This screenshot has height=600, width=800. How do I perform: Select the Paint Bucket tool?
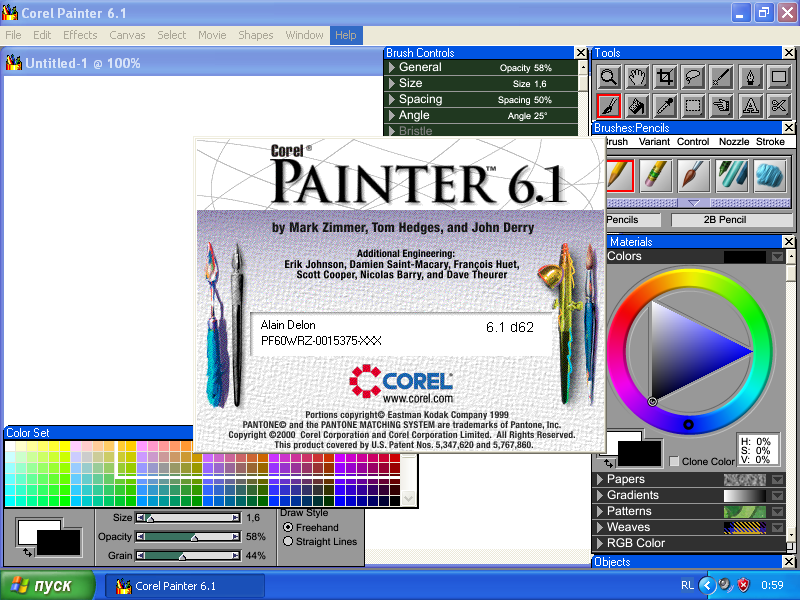click(637, 106)
